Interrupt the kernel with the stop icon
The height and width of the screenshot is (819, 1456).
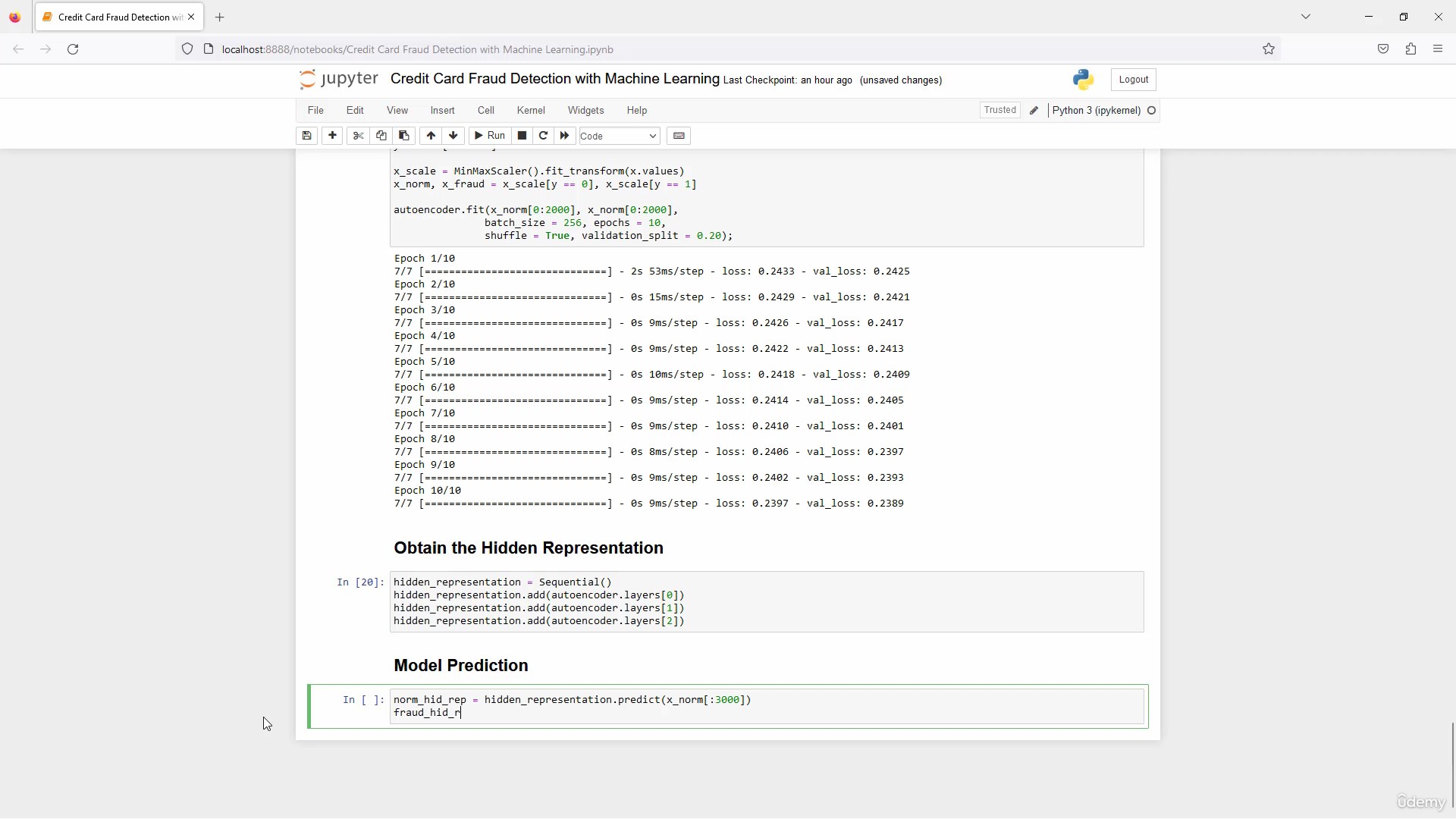pos(522,136)
